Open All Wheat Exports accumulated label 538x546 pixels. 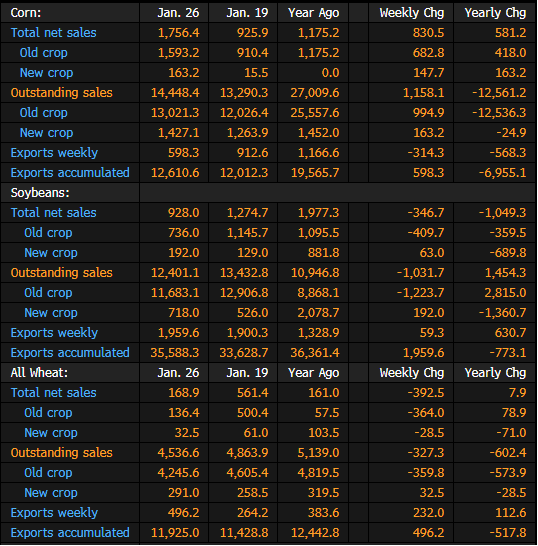point(70,533)
